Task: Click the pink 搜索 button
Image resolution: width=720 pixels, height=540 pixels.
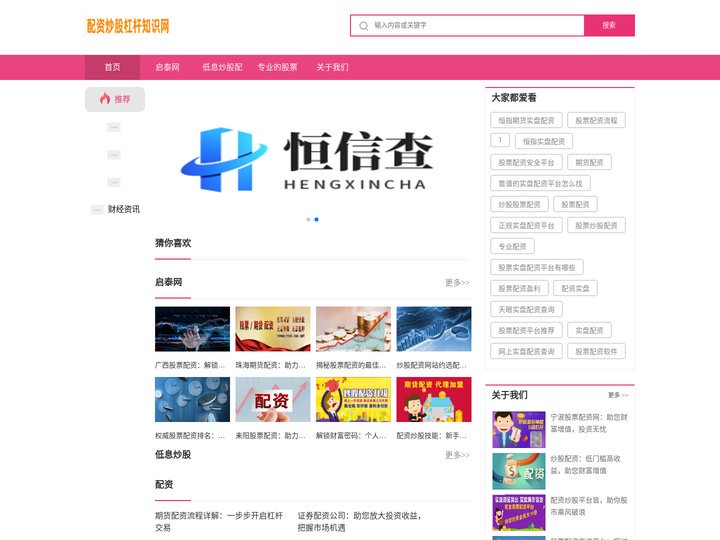Action: (x=609, y=25)
